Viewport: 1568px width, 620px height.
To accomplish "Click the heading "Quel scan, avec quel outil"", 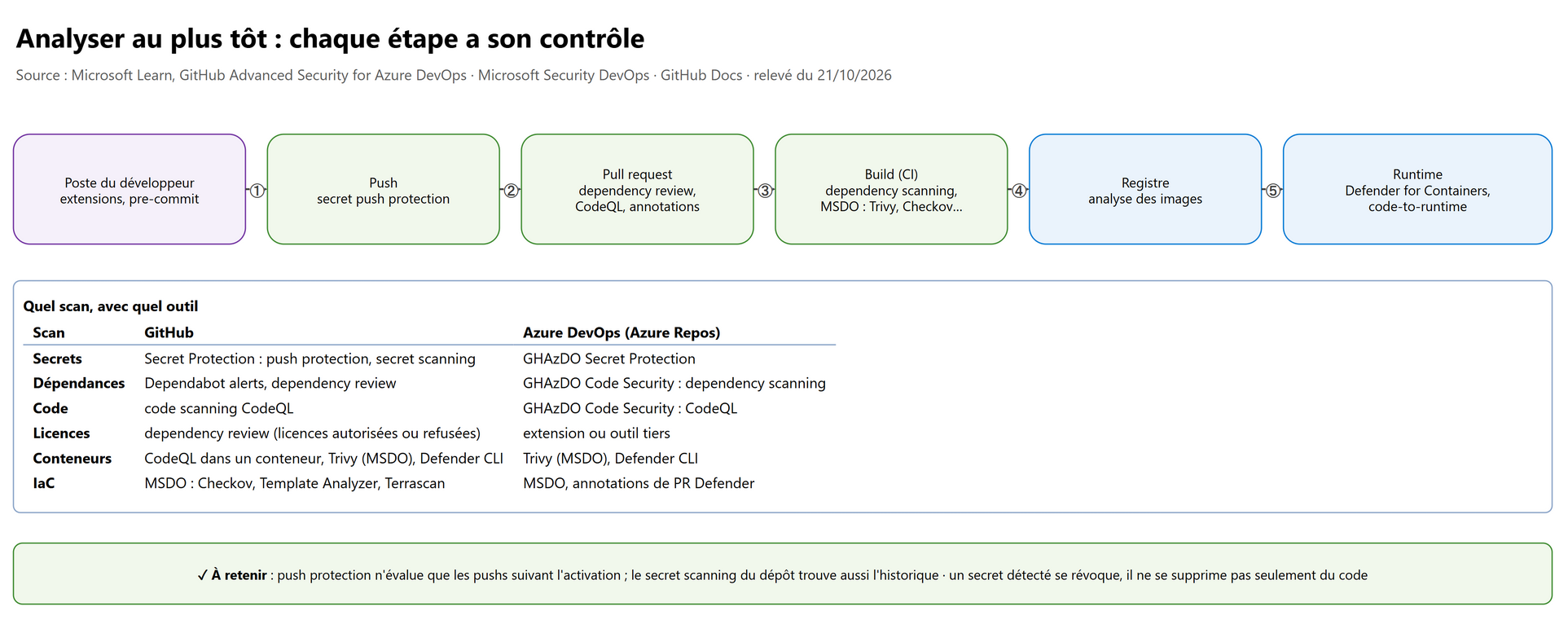I will (111, 306).
